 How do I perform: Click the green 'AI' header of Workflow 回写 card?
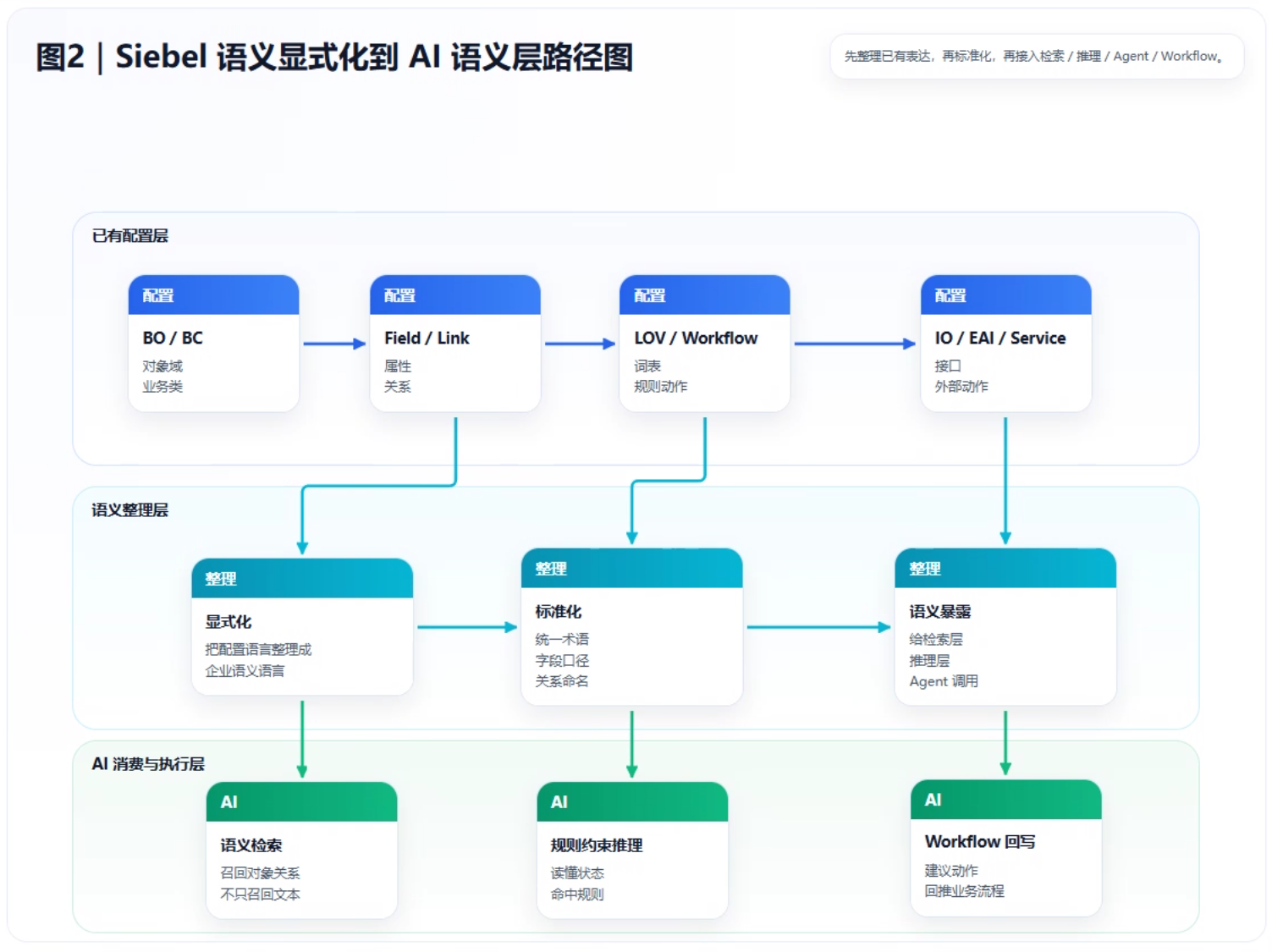tap(1006, 799)
